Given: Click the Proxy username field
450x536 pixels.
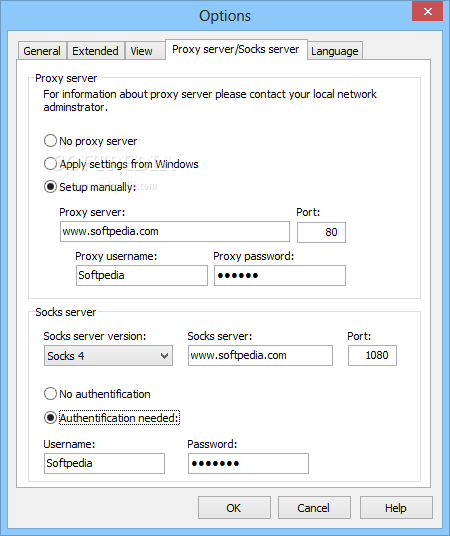Looking at the screenshot, I should pyautogui.click(x=142, y=275).
